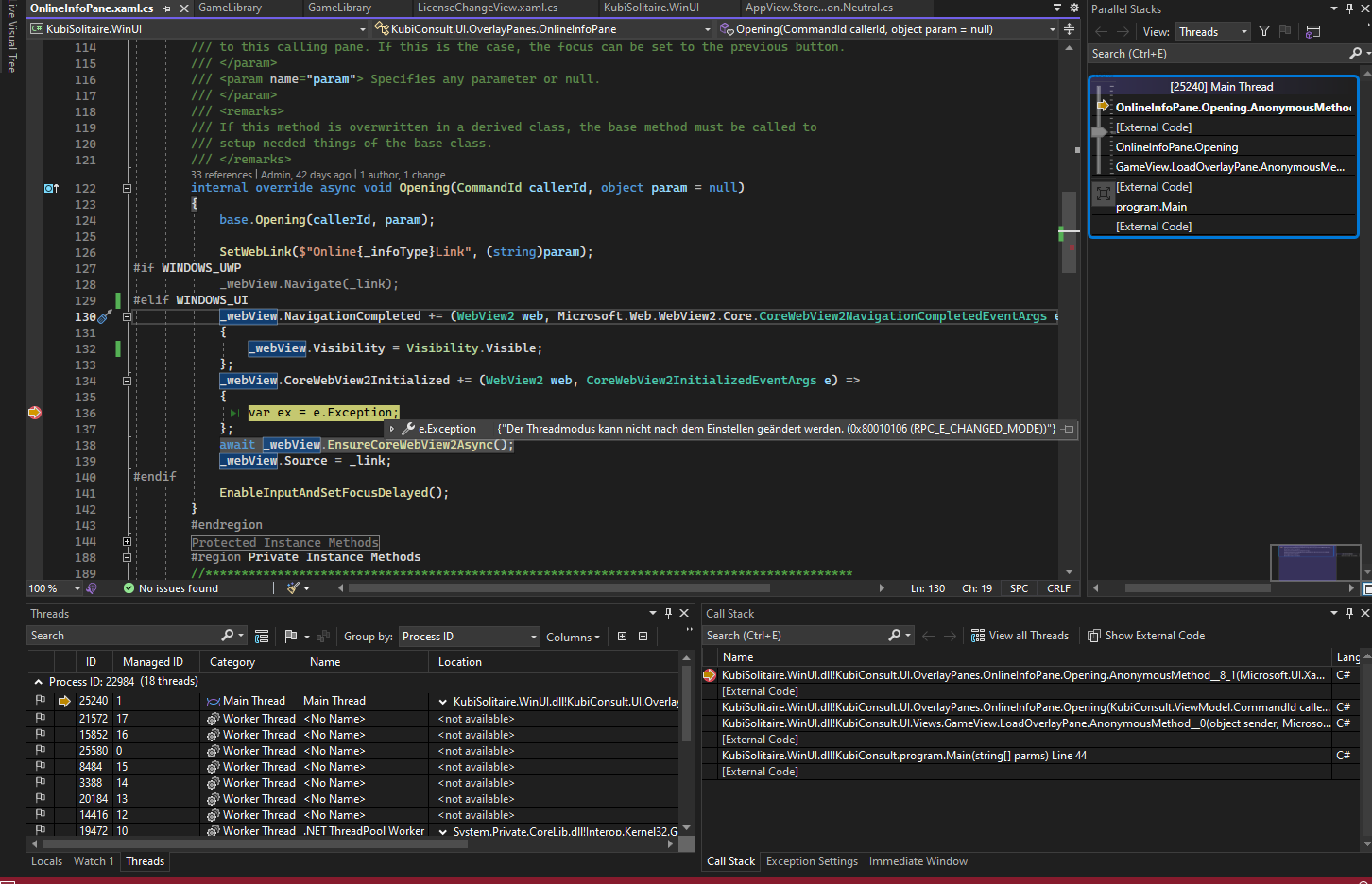Toggle flag for thread 8484
Viewport: 1372px width, 884px height.
point(40,766)
